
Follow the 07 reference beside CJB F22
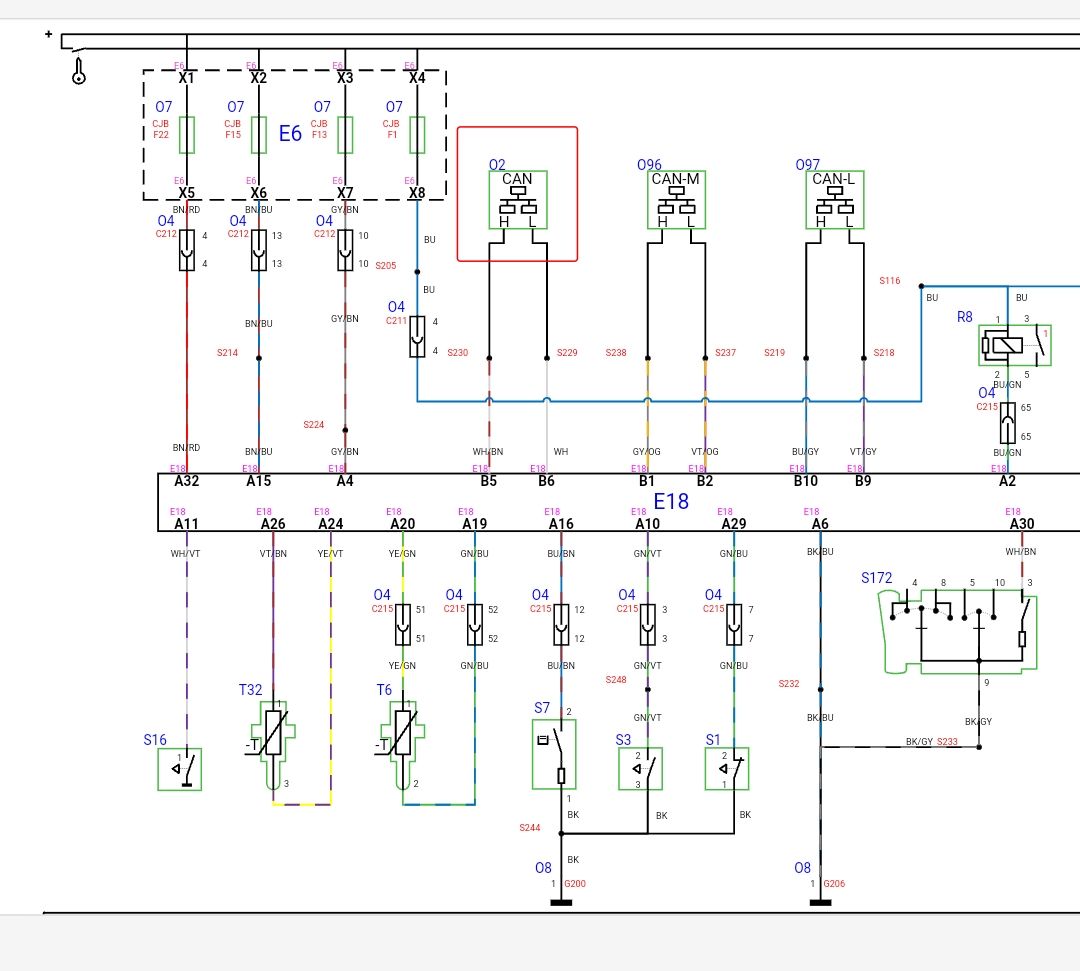(x=164, y=107)
